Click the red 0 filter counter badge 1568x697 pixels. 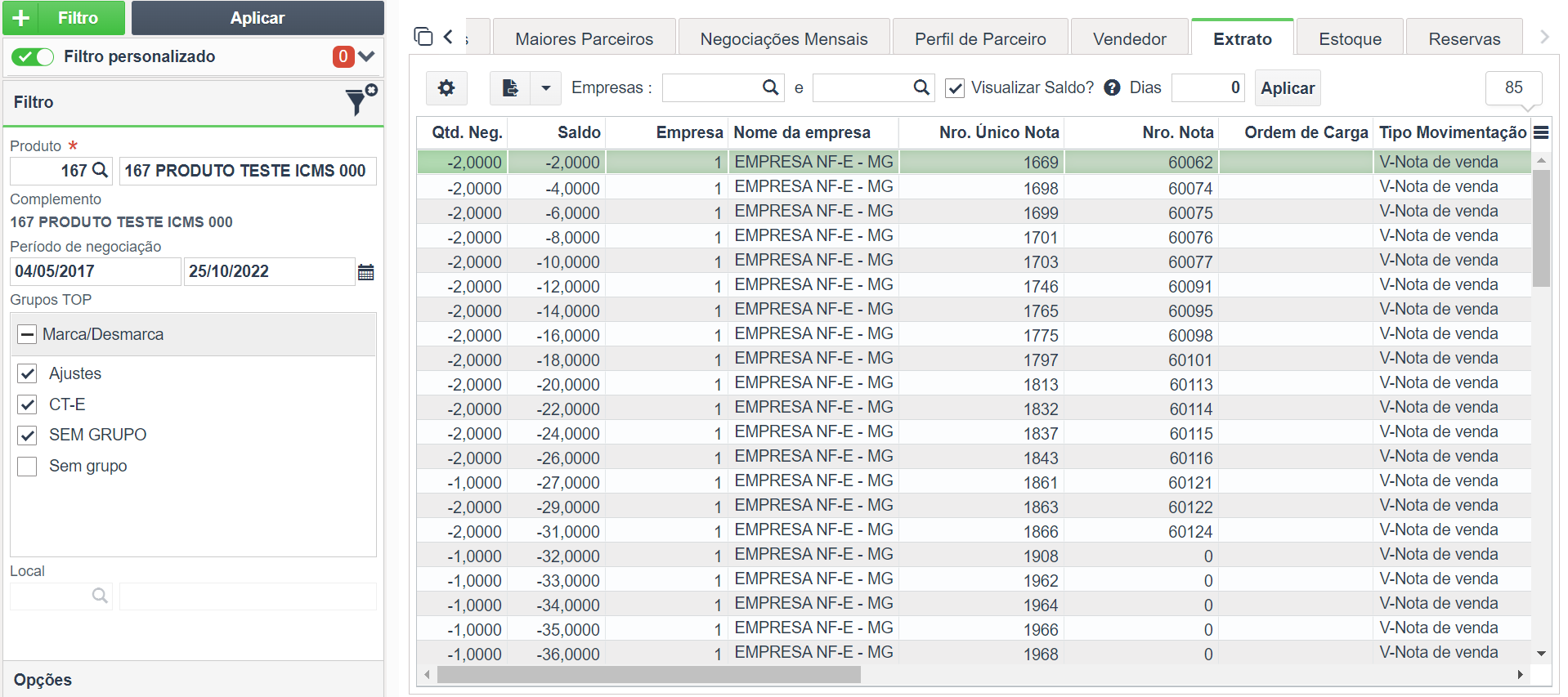click(343, 56)
